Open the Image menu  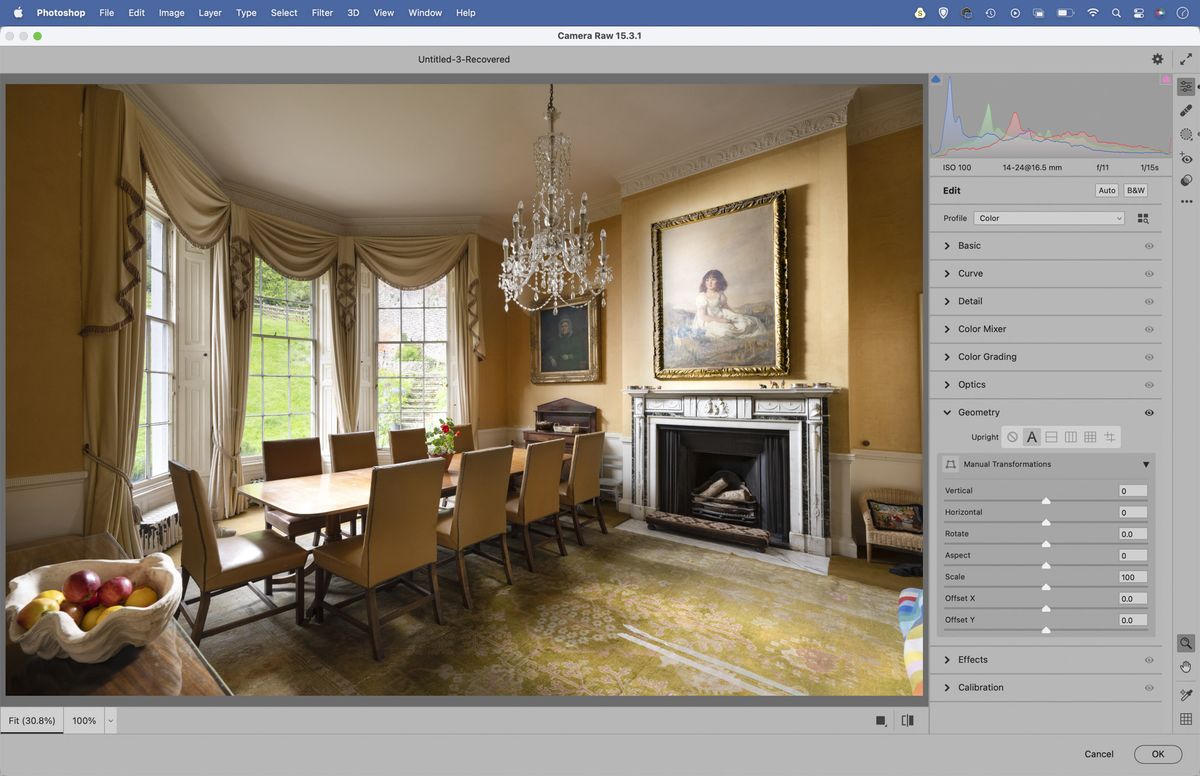pyautogui.click(x=171, y=13)
